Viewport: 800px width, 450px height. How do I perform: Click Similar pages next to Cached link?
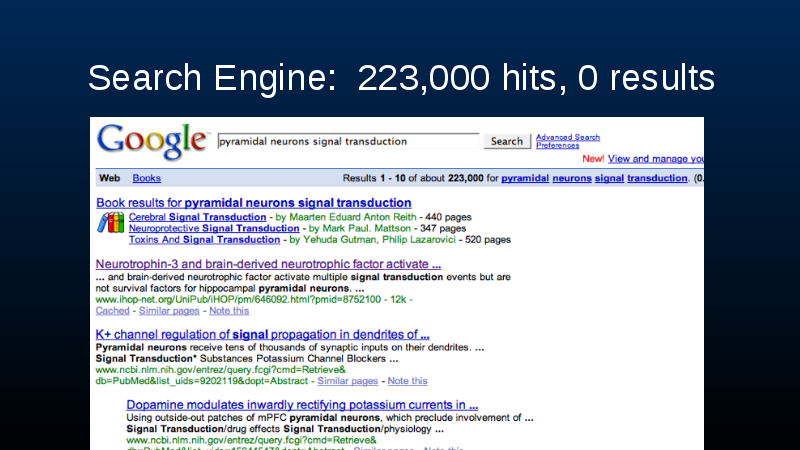click(x=166, y=311)
